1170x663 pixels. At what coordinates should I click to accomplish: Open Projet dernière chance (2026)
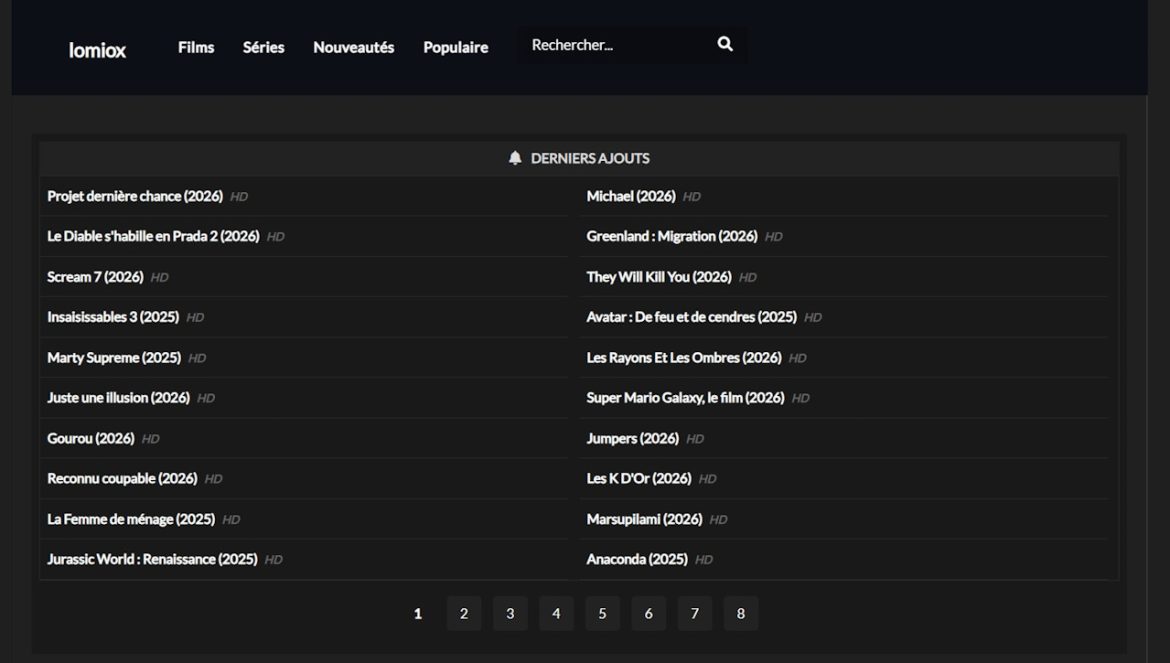pyautogui.click(x=135, y=196)
